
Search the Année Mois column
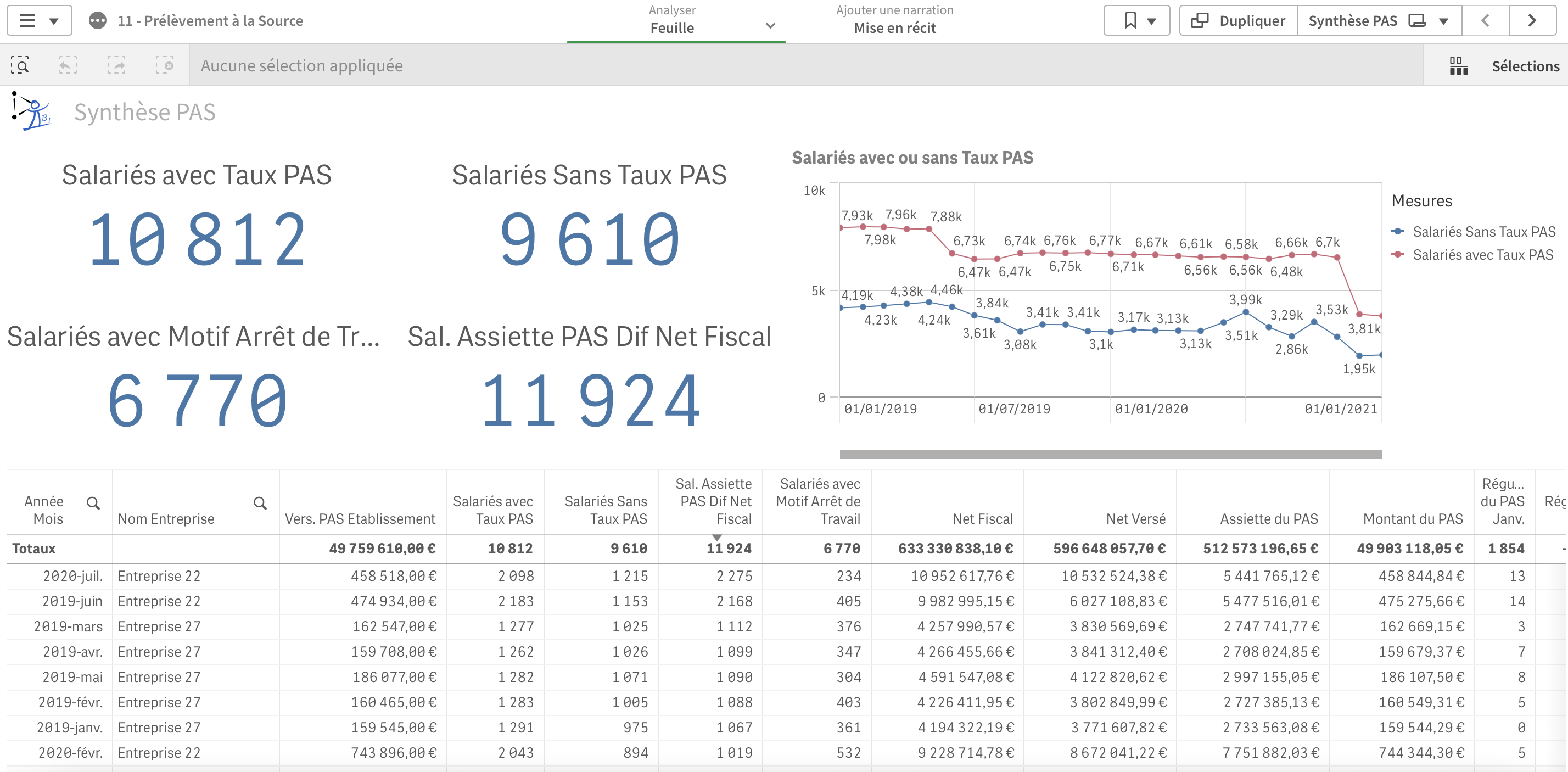click(x=93, y=503)
